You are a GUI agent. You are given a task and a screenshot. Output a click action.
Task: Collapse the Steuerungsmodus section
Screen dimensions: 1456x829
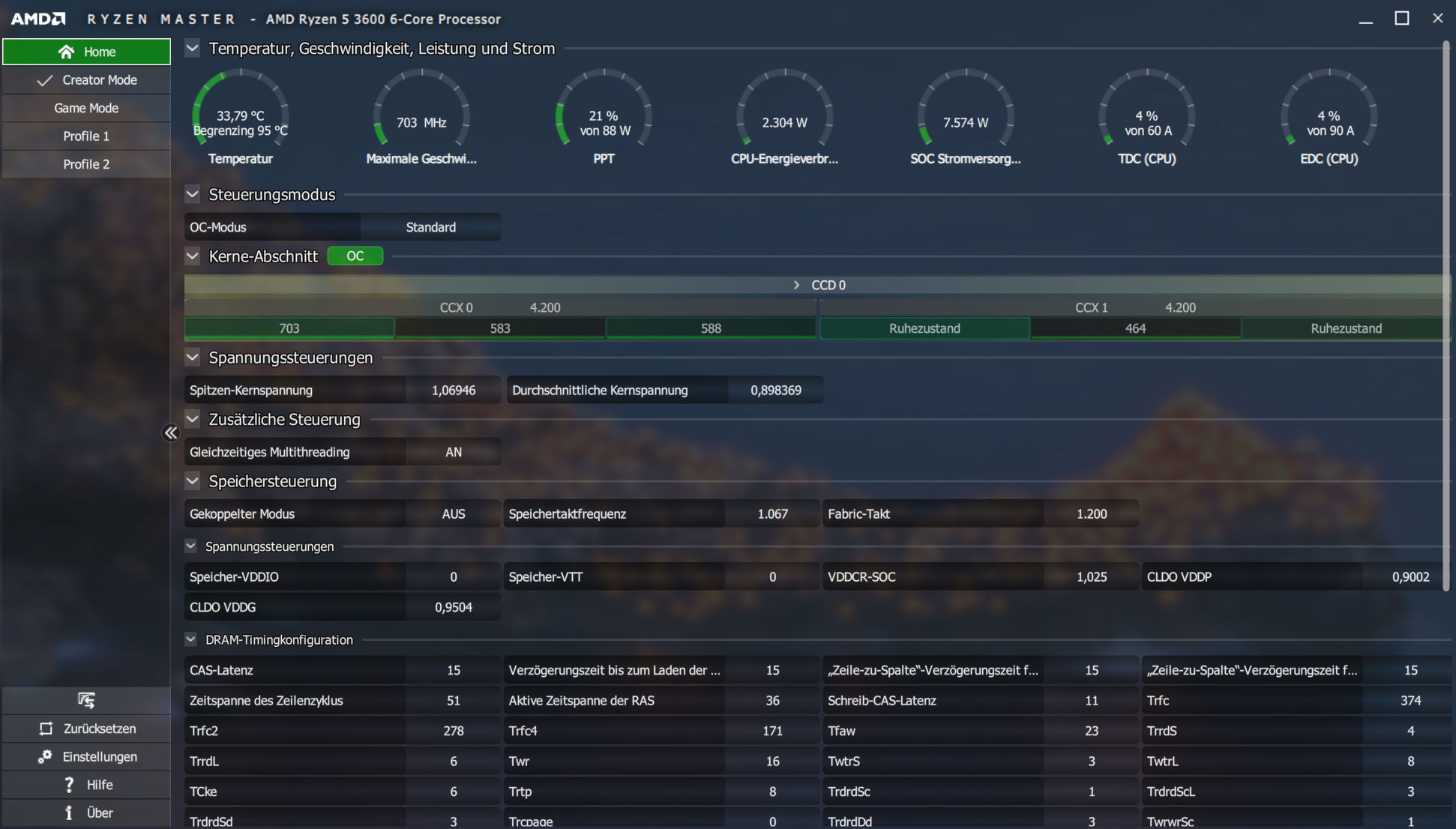[x=193, y=195]
